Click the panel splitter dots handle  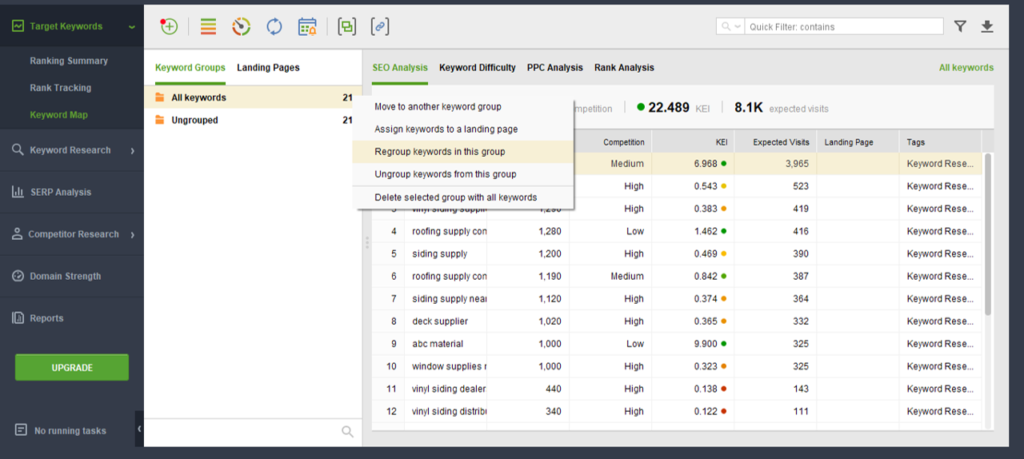coord(367,243)
